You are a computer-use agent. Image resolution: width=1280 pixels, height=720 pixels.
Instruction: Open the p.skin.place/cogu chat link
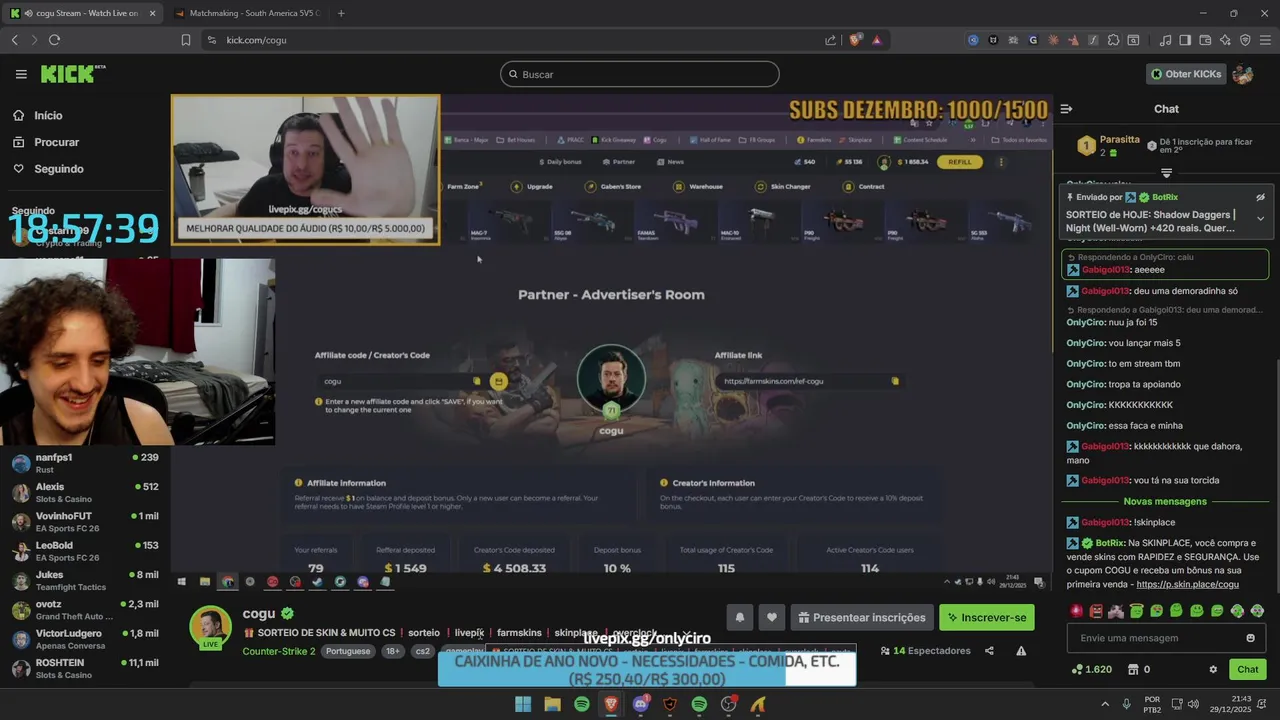click(1187, 584)
